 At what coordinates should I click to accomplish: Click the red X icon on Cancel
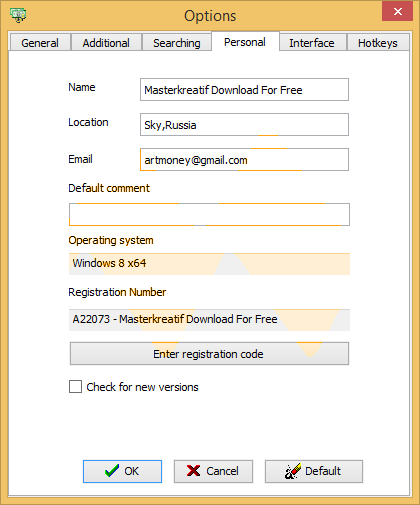[193, 471]
